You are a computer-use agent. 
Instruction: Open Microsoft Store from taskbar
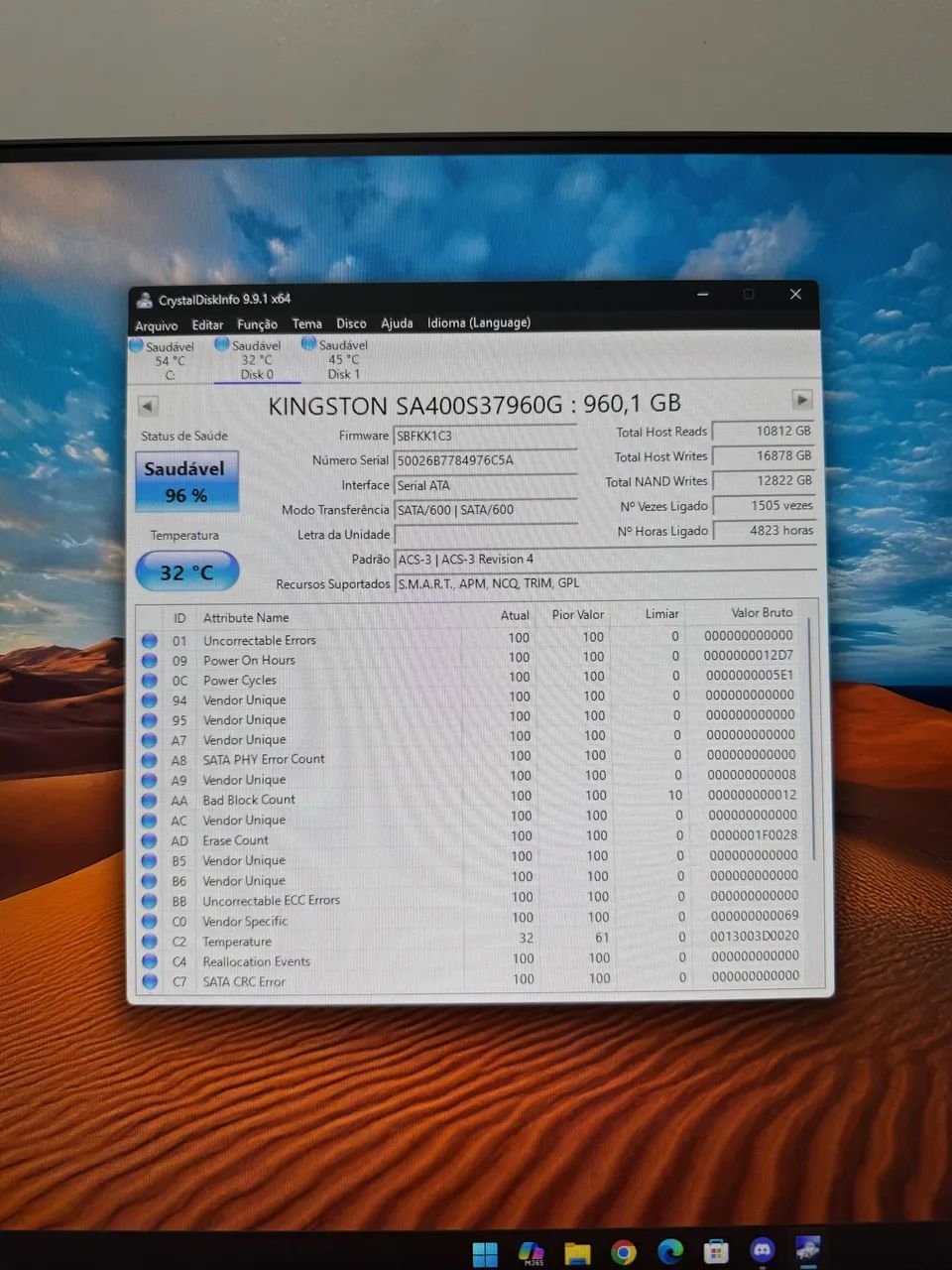click(716, 1251)
